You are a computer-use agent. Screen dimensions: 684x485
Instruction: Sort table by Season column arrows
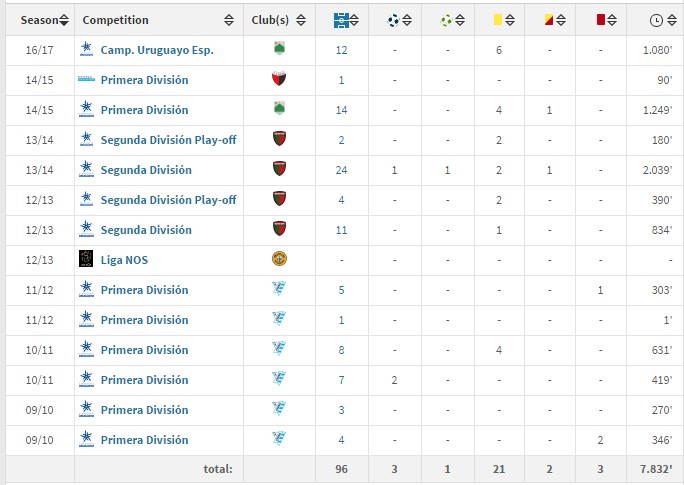pyautogui.click(x=64, y=20)
